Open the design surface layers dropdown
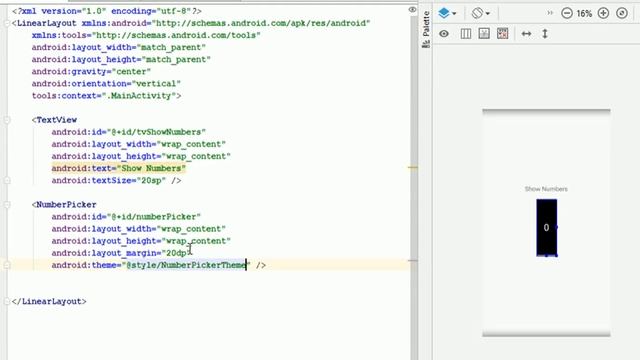640x360 pixels. point(447,13)
